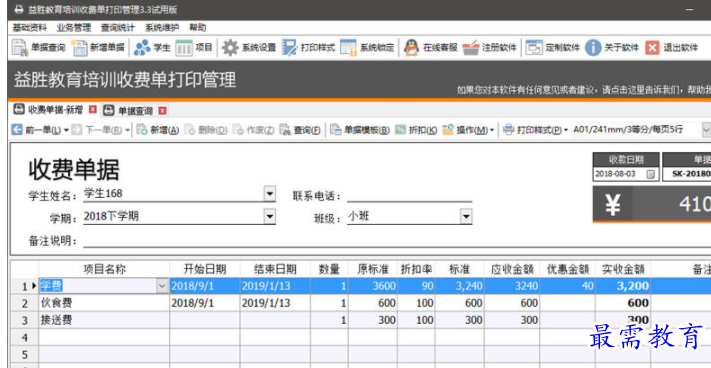Click the 折扣率 column header
711x368 pixels.
(x=416, y=269)
